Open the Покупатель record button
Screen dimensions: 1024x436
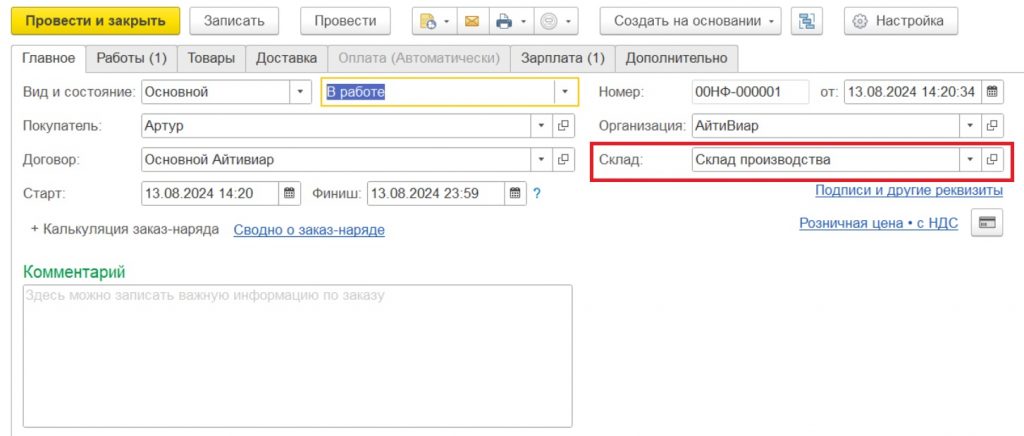click(563, 126)
